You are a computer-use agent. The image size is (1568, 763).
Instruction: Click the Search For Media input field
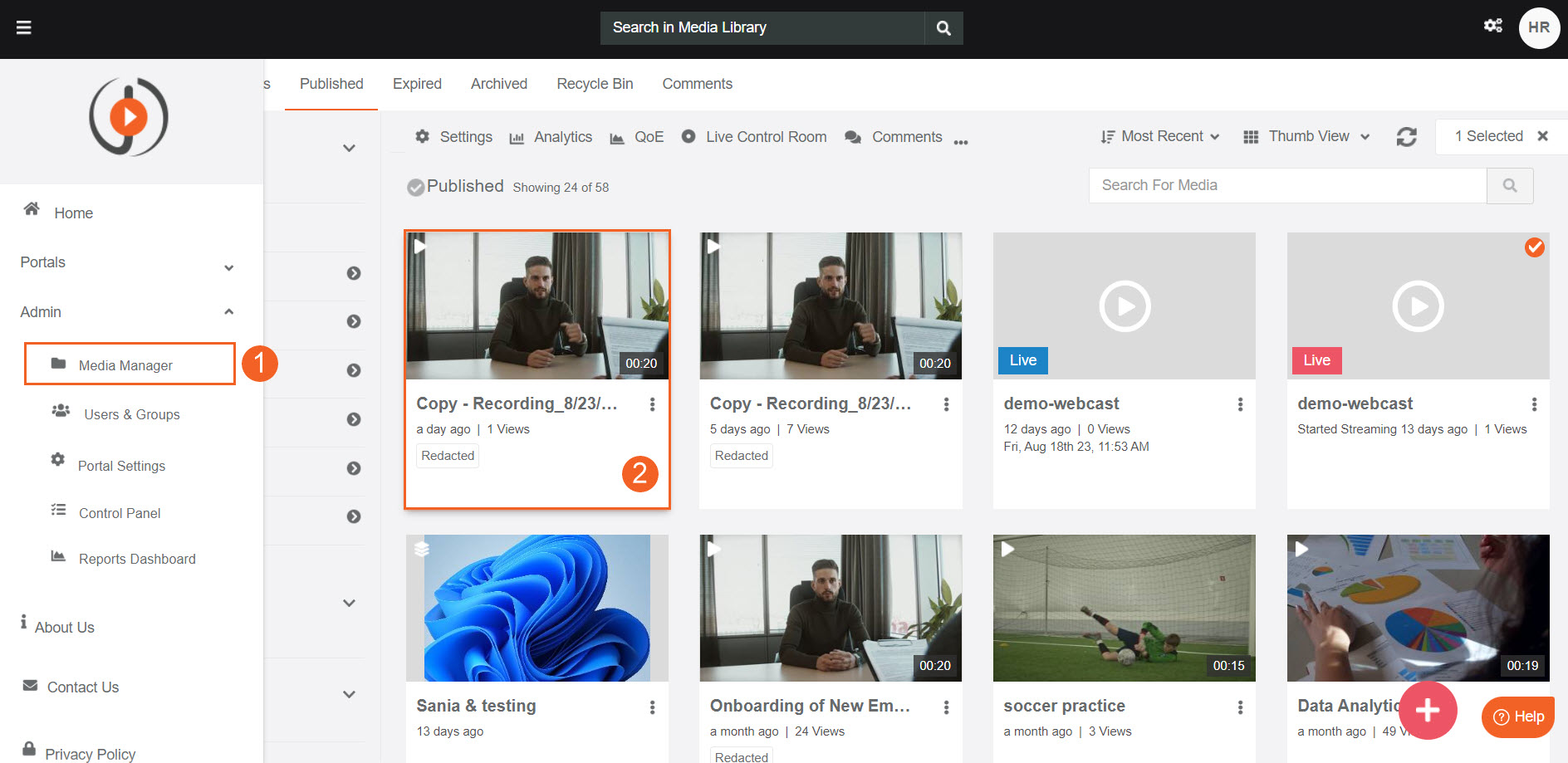pyautogui.click(x=1286, y=186)
